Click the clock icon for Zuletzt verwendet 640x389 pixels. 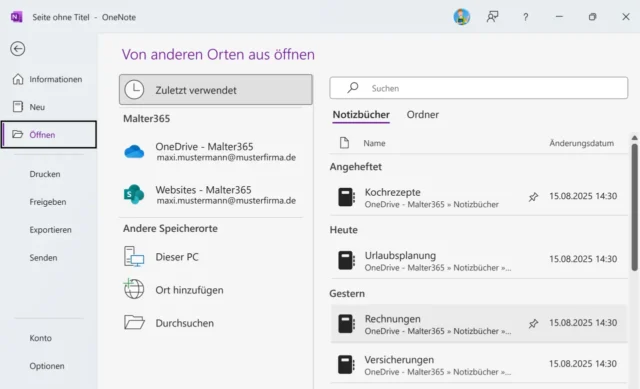[134, 89]
